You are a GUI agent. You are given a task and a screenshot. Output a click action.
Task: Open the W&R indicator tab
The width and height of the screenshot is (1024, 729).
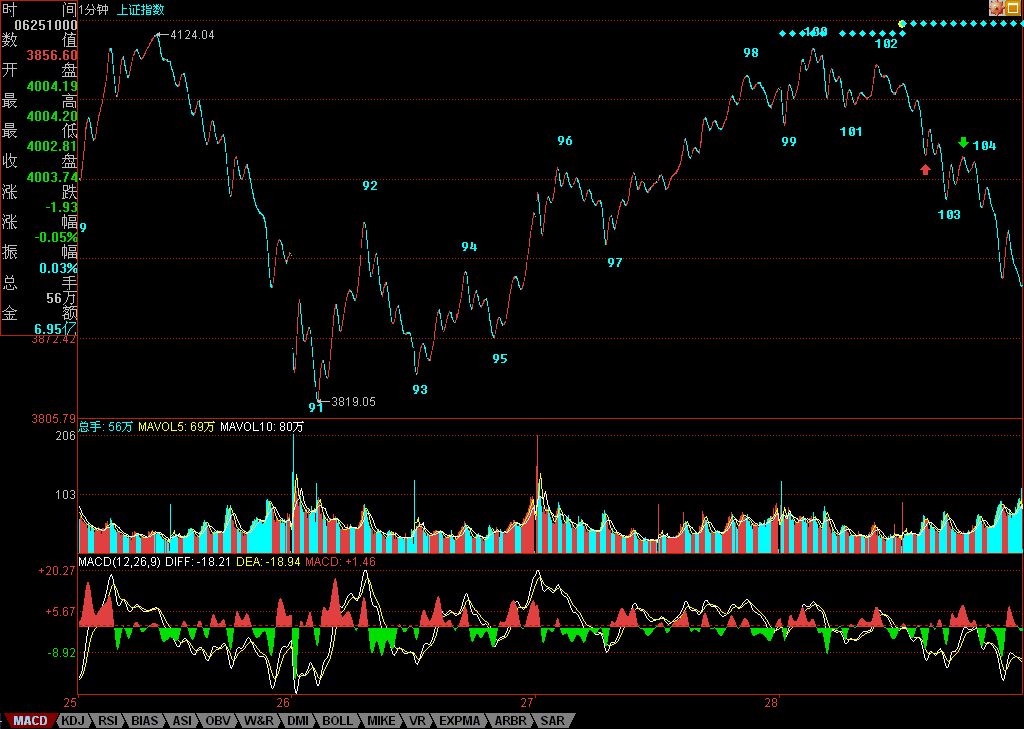(258, 720)
